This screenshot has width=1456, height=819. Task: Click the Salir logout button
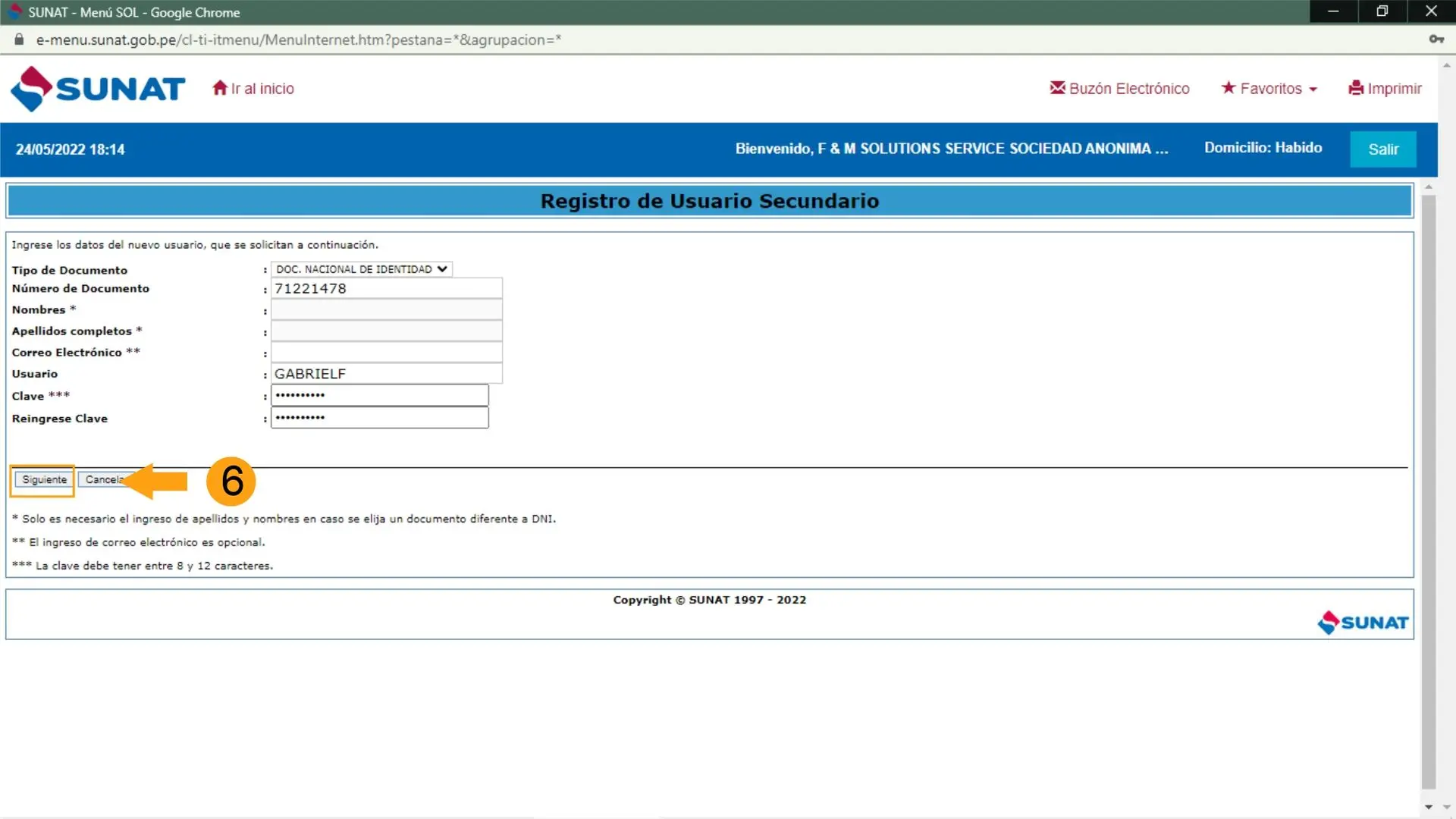(1383, 149)
